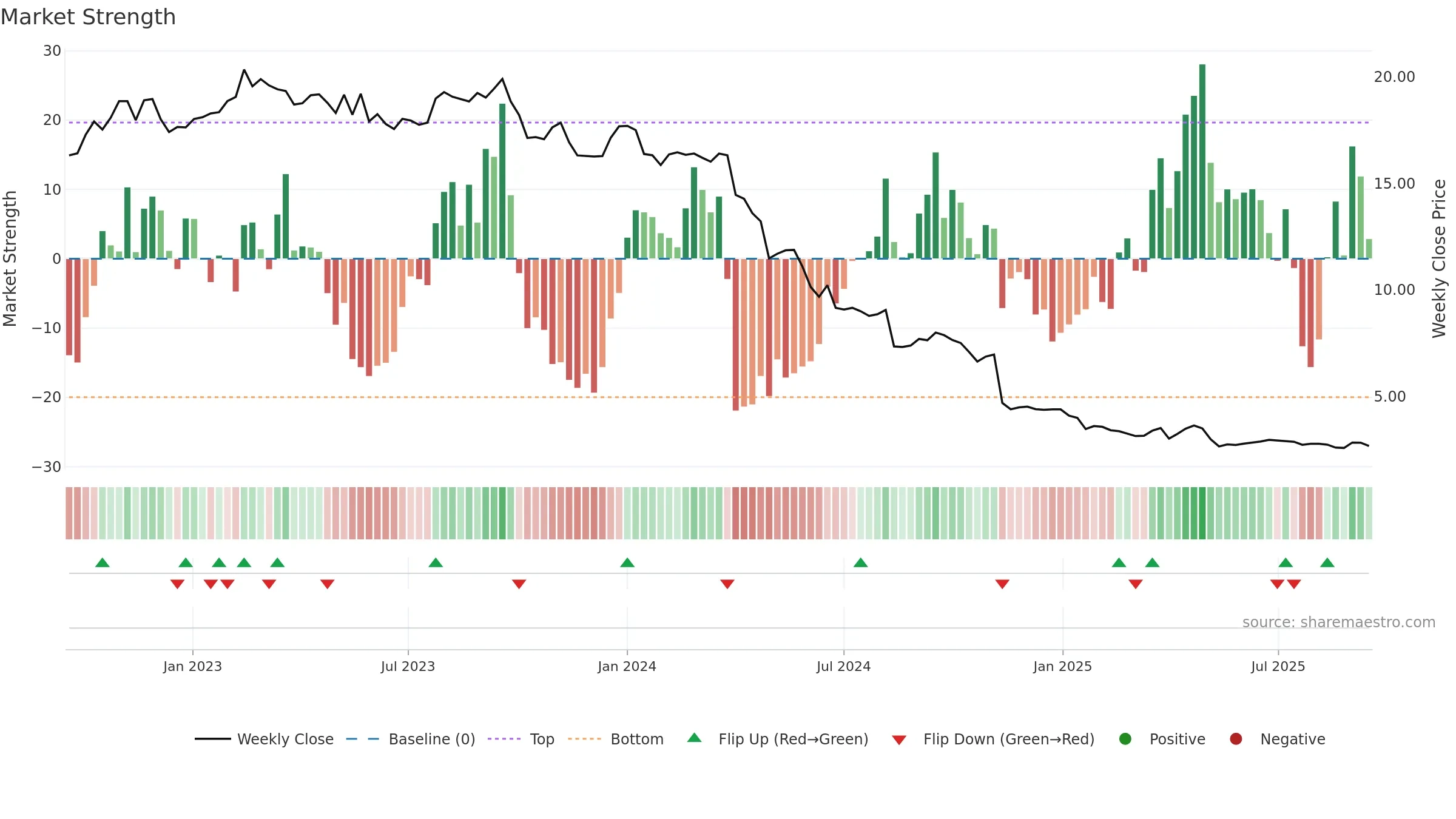This screenshot has height=819, width=1456.
Task: Click the green Flip Up triangle in legend
Action: [695, 738]
